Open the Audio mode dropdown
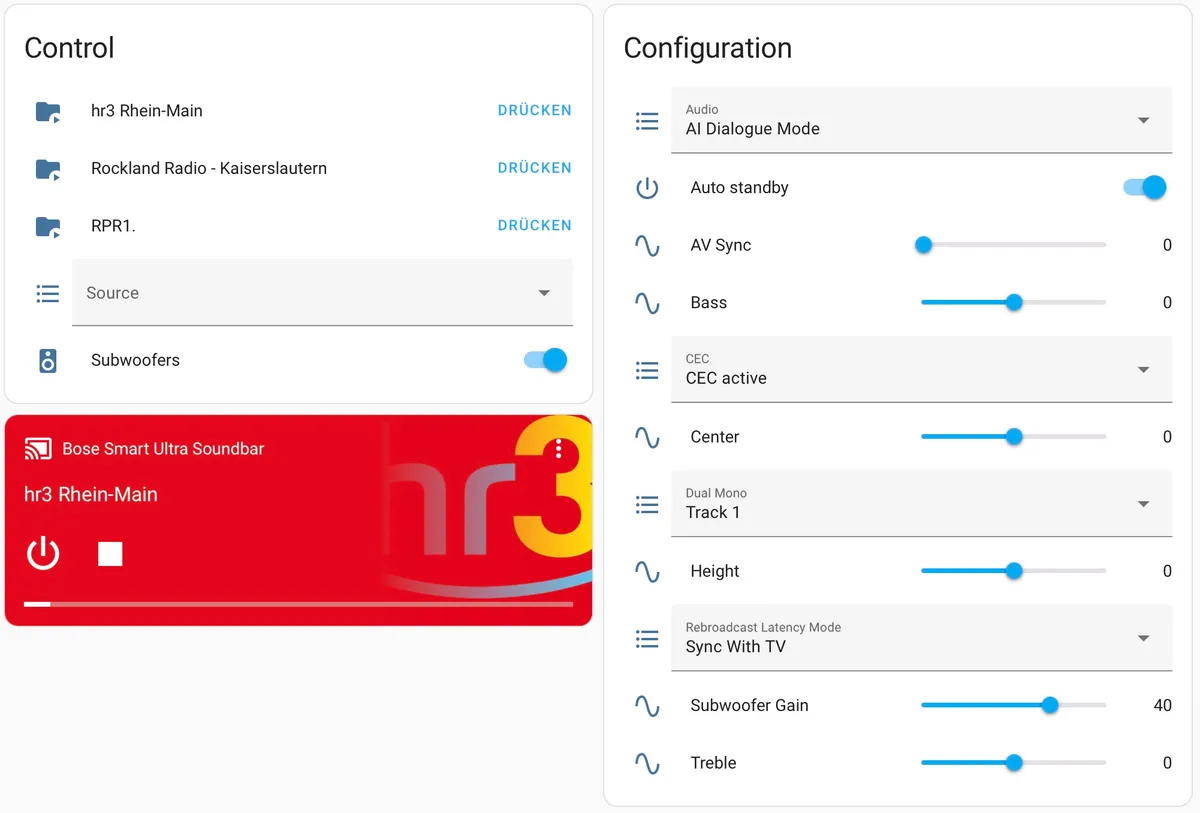Viewport: 1200px width, 813px height. coord(921,120)
